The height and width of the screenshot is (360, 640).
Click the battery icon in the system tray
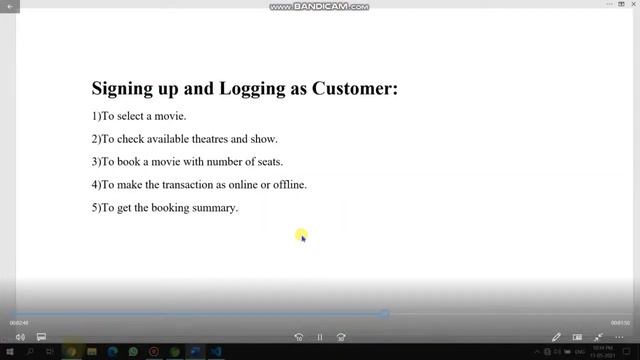[567, 352]
